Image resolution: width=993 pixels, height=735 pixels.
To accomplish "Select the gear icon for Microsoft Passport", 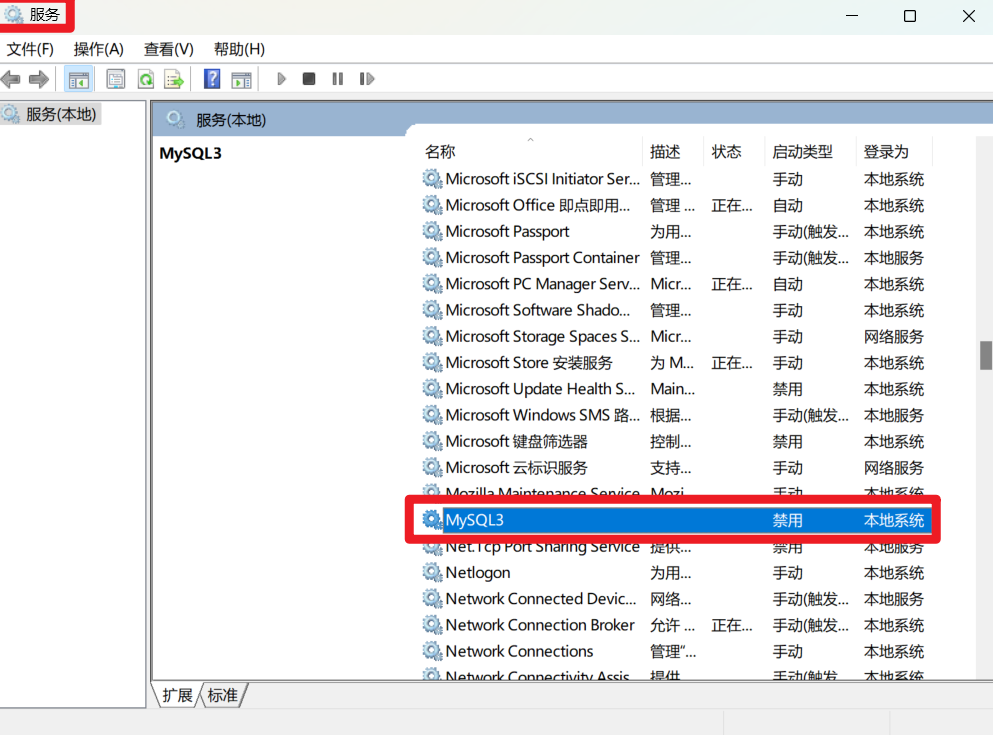I will click(x=433, y=232).
